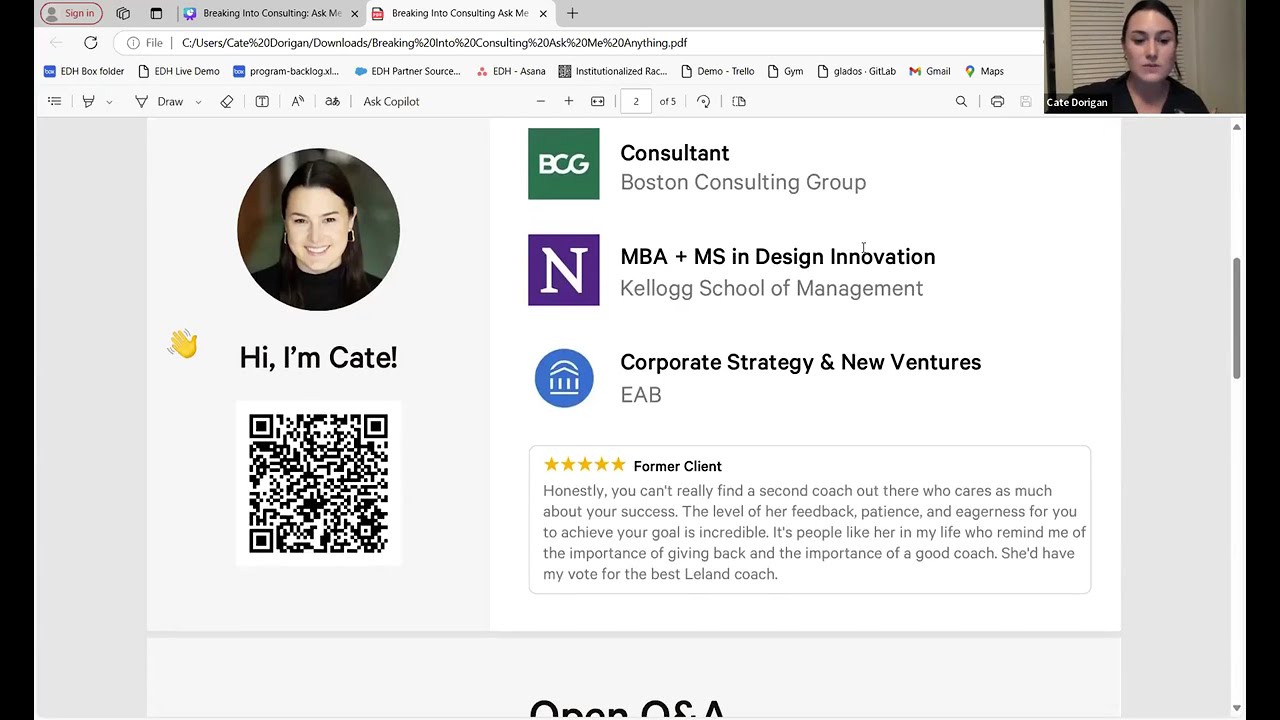Click the Sign in profile button
1280x720 pixels.
[x=71, y=13]
